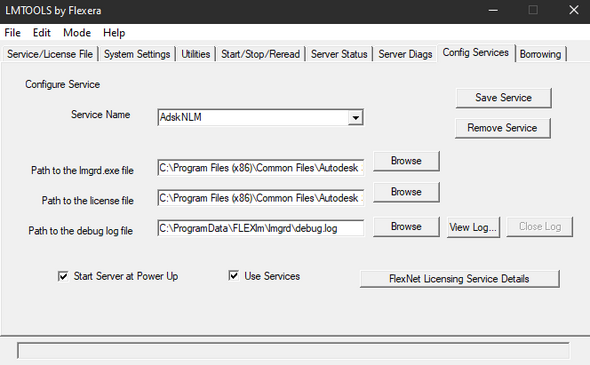
Task: Open the Help menu
Action: (x=114, y=33)
